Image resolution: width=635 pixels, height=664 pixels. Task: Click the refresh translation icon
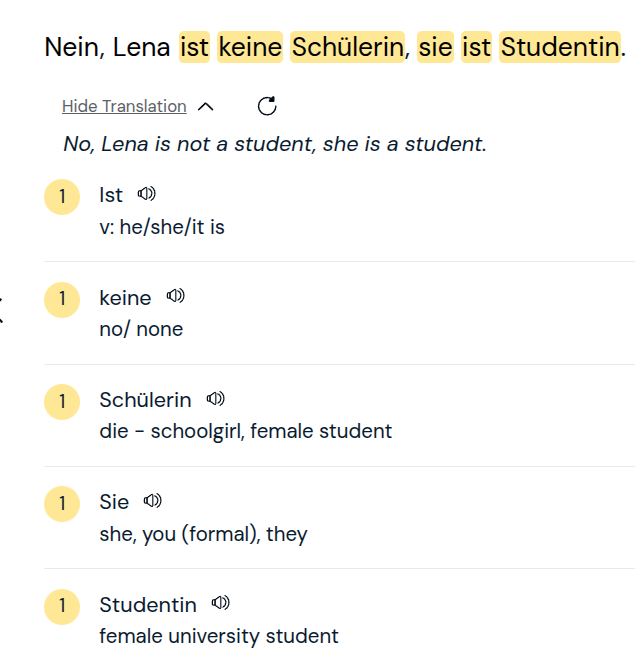point(267,106)
